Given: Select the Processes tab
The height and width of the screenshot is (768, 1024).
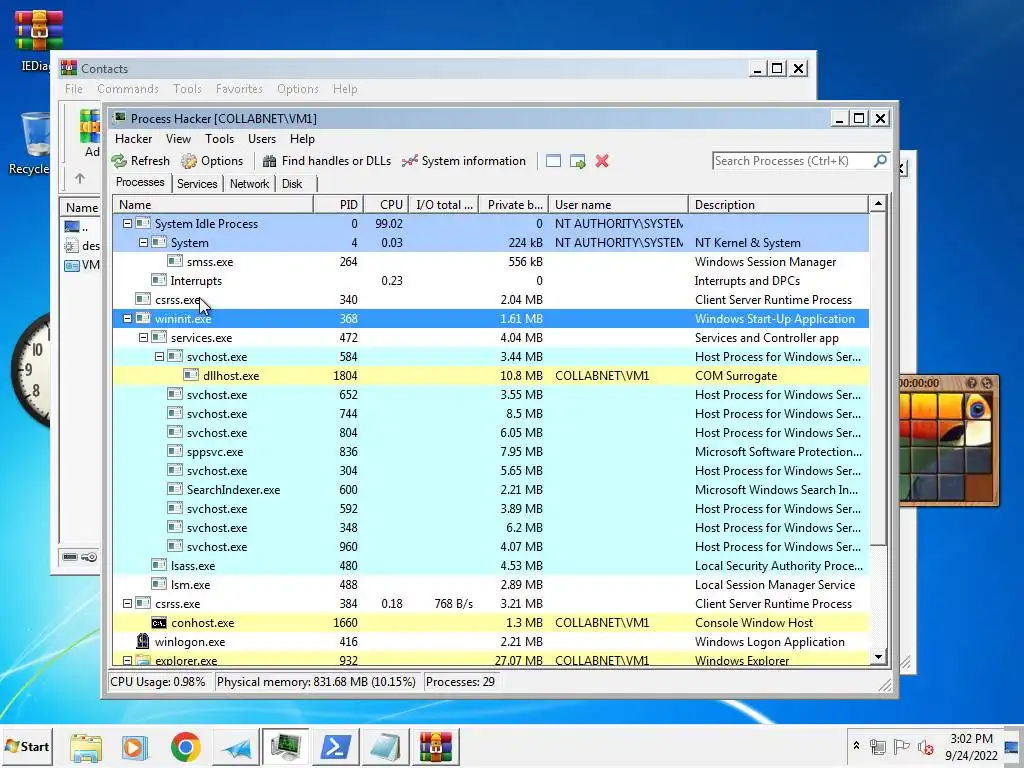Looking at the screenshot, I should [x=140, y=182].
